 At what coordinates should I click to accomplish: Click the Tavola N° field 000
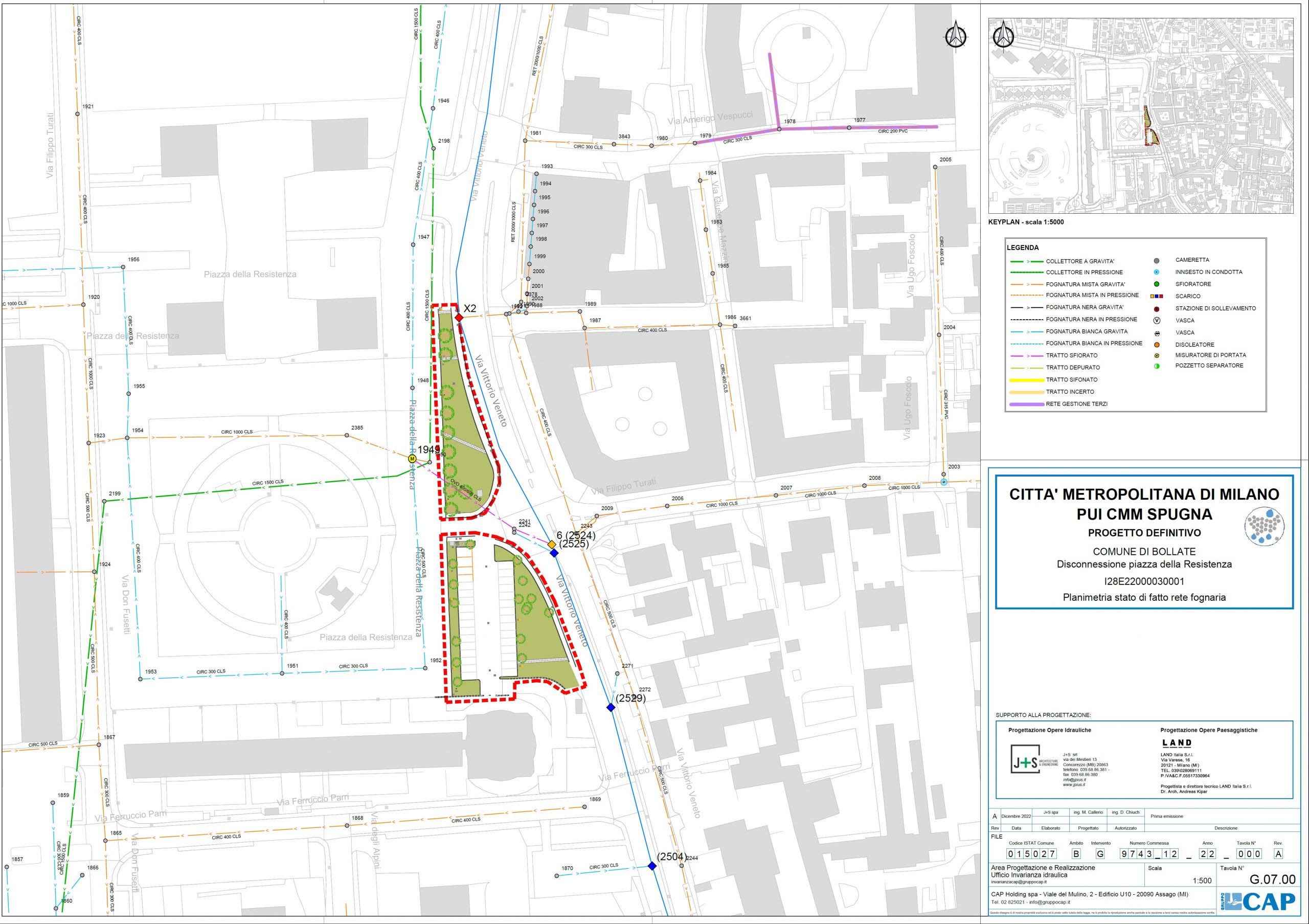(1249, 854)
